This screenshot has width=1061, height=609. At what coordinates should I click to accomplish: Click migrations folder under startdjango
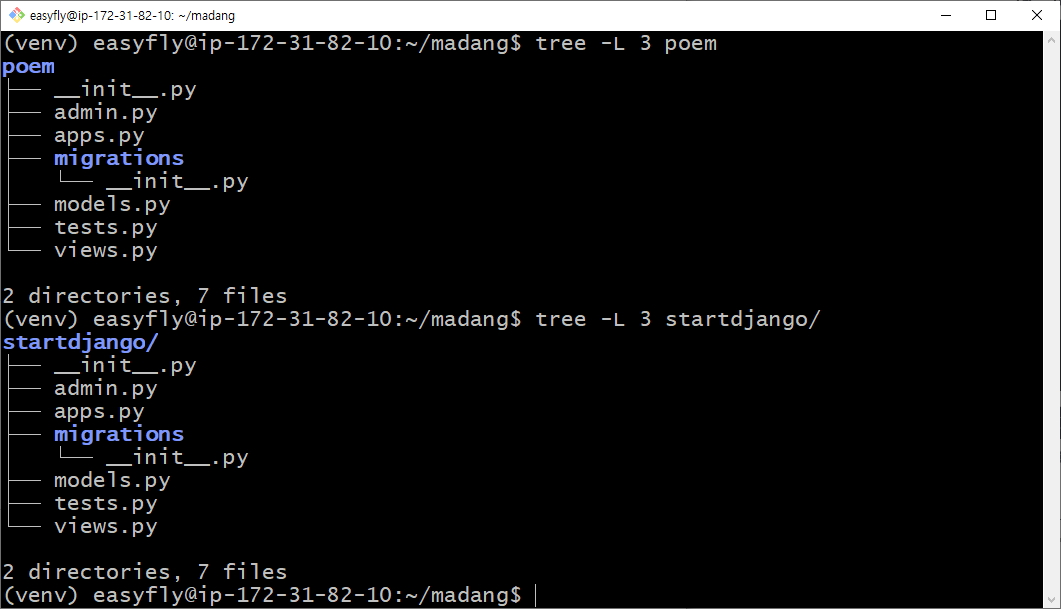tap(119, 434)
